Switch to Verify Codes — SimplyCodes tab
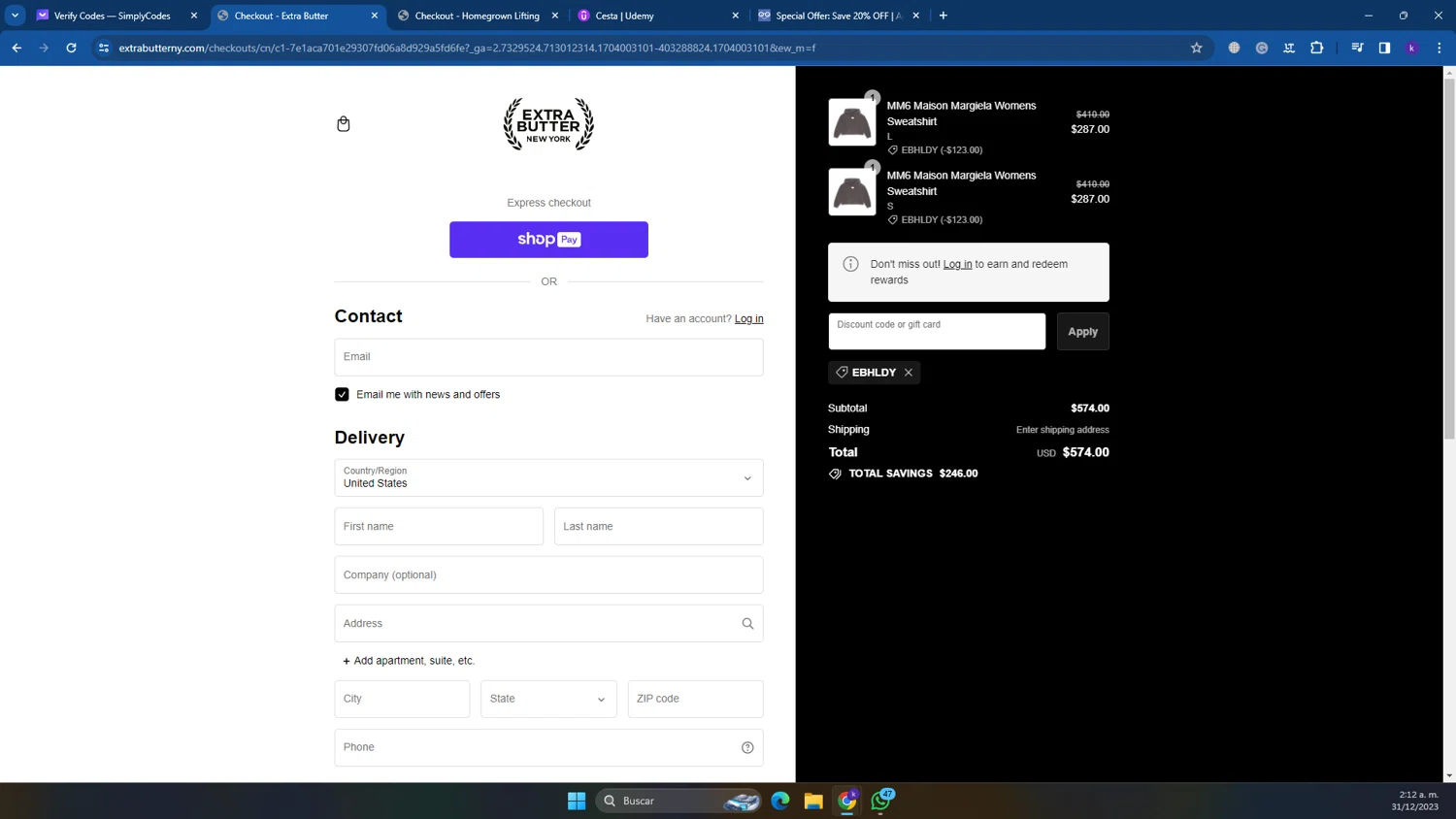1456x819 pixels. 112,16
